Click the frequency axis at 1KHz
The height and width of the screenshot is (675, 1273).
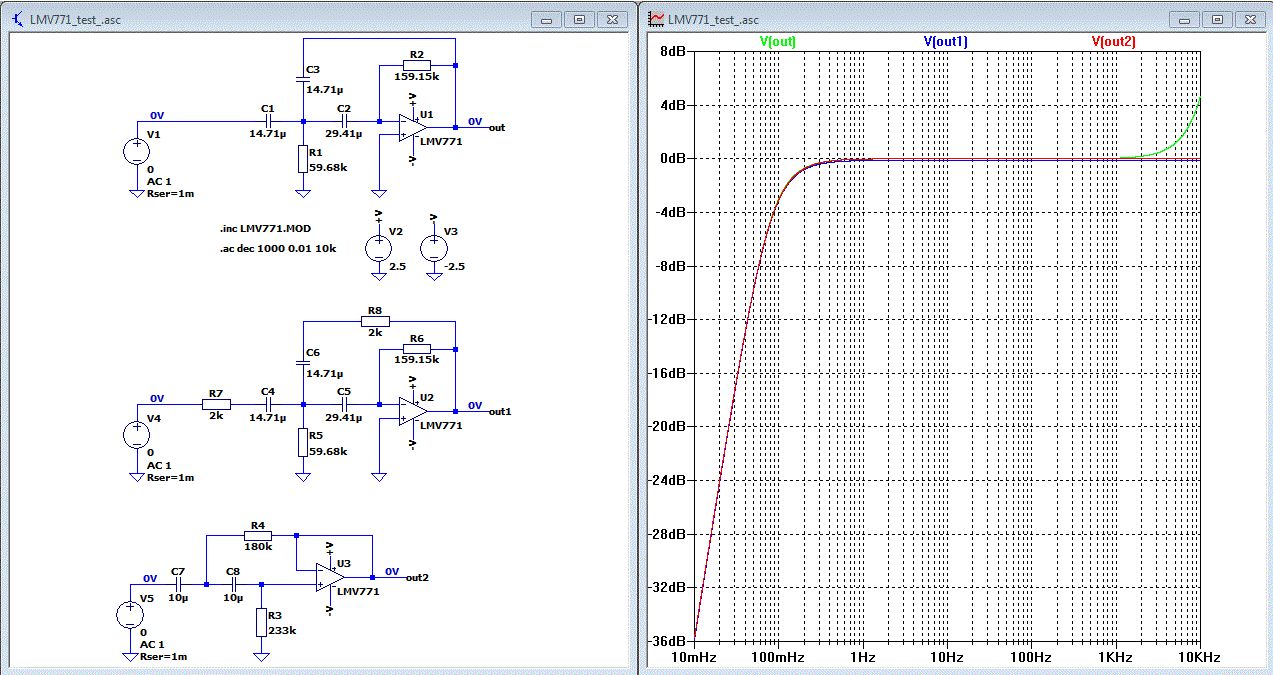tap(1115, 657)
